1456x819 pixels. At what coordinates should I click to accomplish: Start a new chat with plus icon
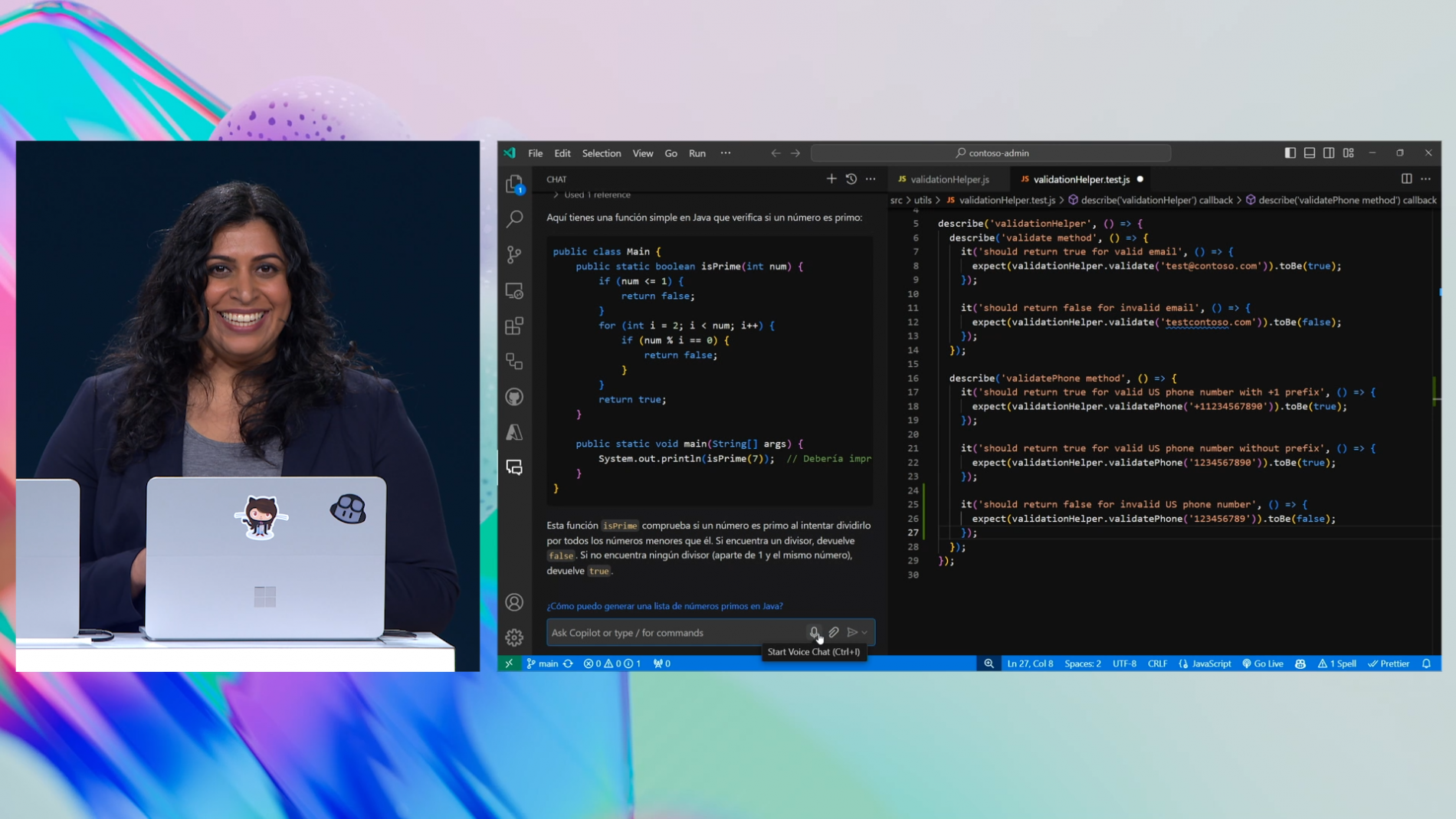pyautogui.click(x=831, y=179)
